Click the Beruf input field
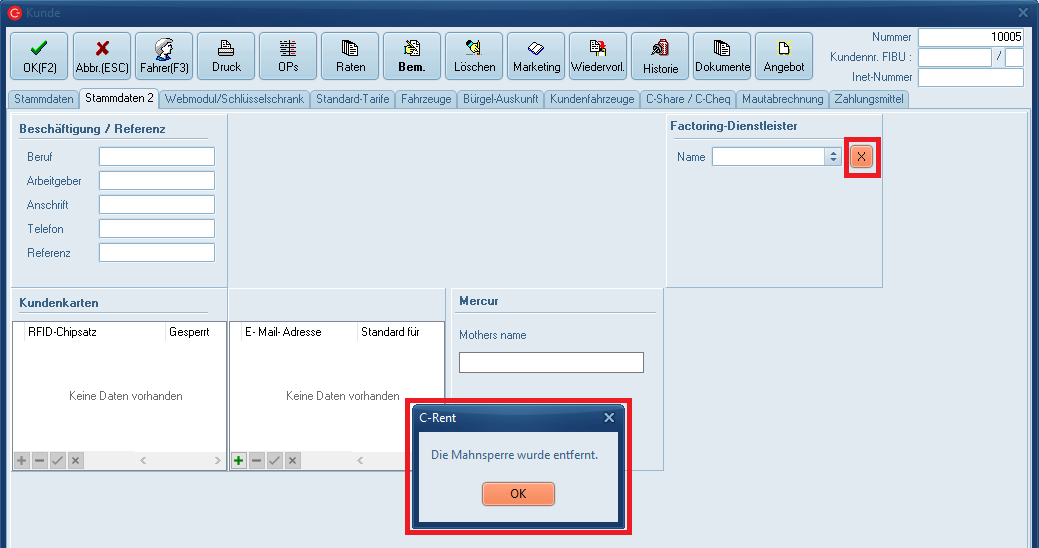 156,157
